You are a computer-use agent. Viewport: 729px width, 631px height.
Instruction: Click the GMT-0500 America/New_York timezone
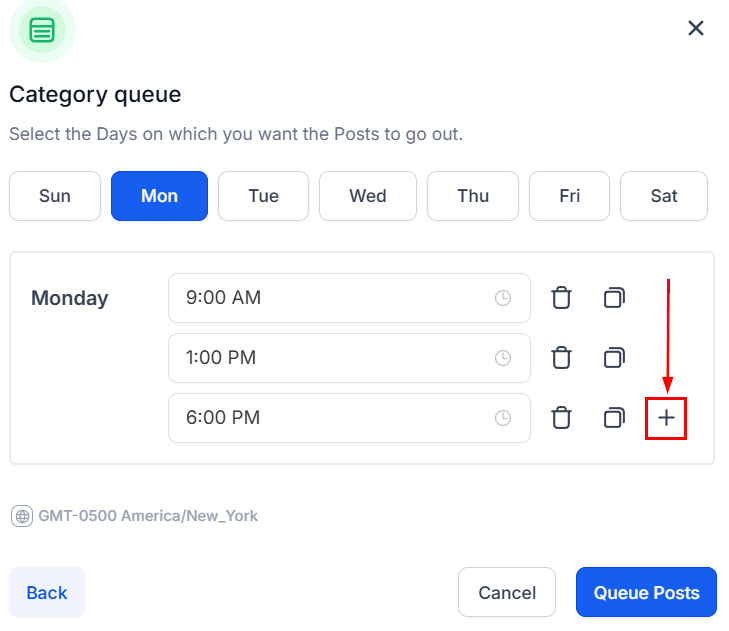(x=135, y=516)
